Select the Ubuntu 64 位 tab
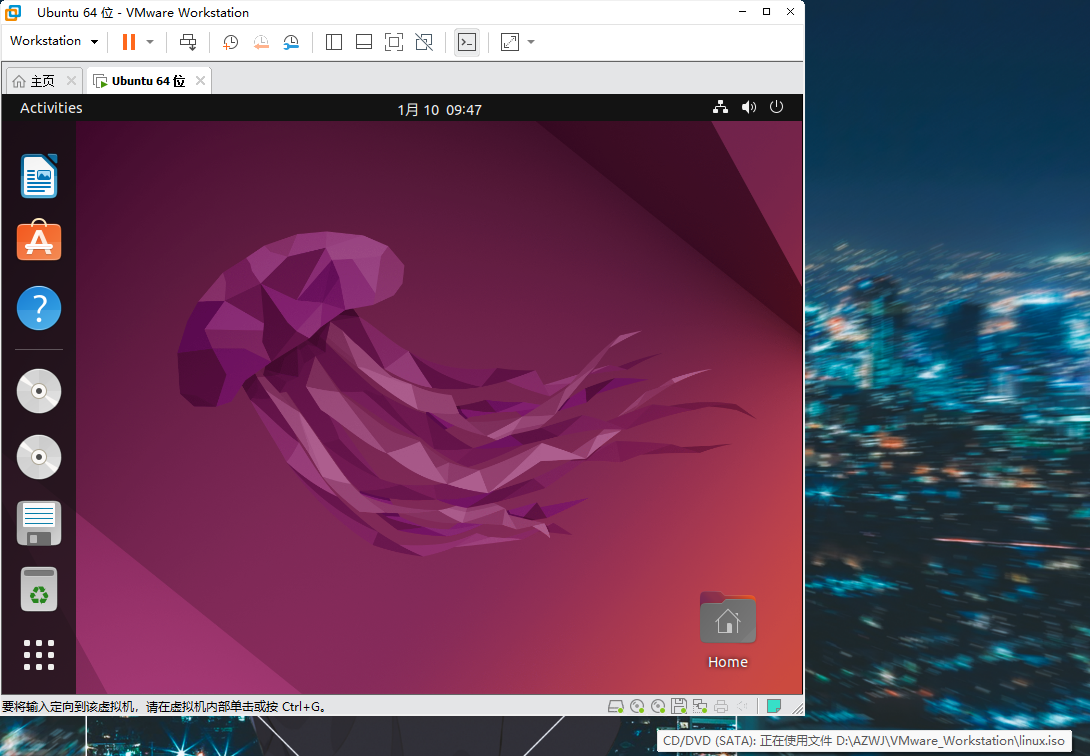This screenshot has width=1090, height=756. (x=147, y=81)
